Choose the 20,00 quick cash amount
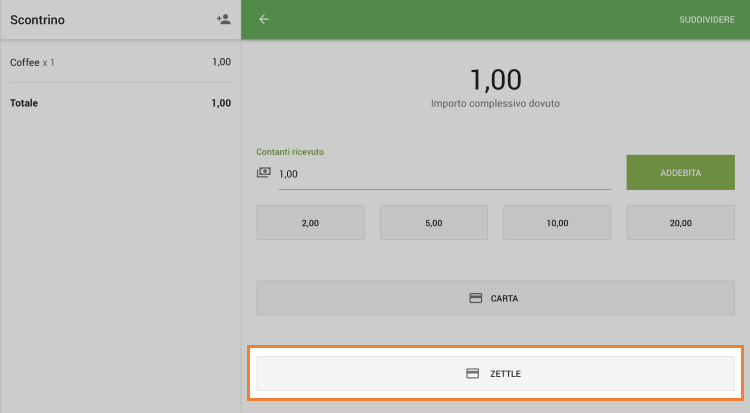 680,223
